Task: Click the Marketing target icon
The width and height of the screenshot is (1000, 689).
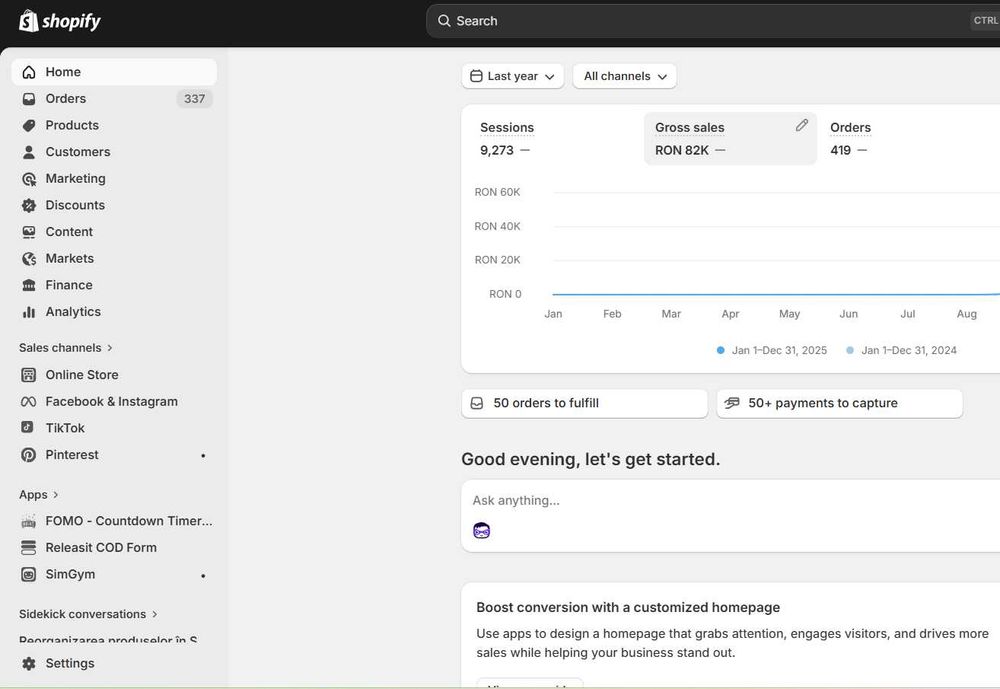Action: [x=28, y=179]
